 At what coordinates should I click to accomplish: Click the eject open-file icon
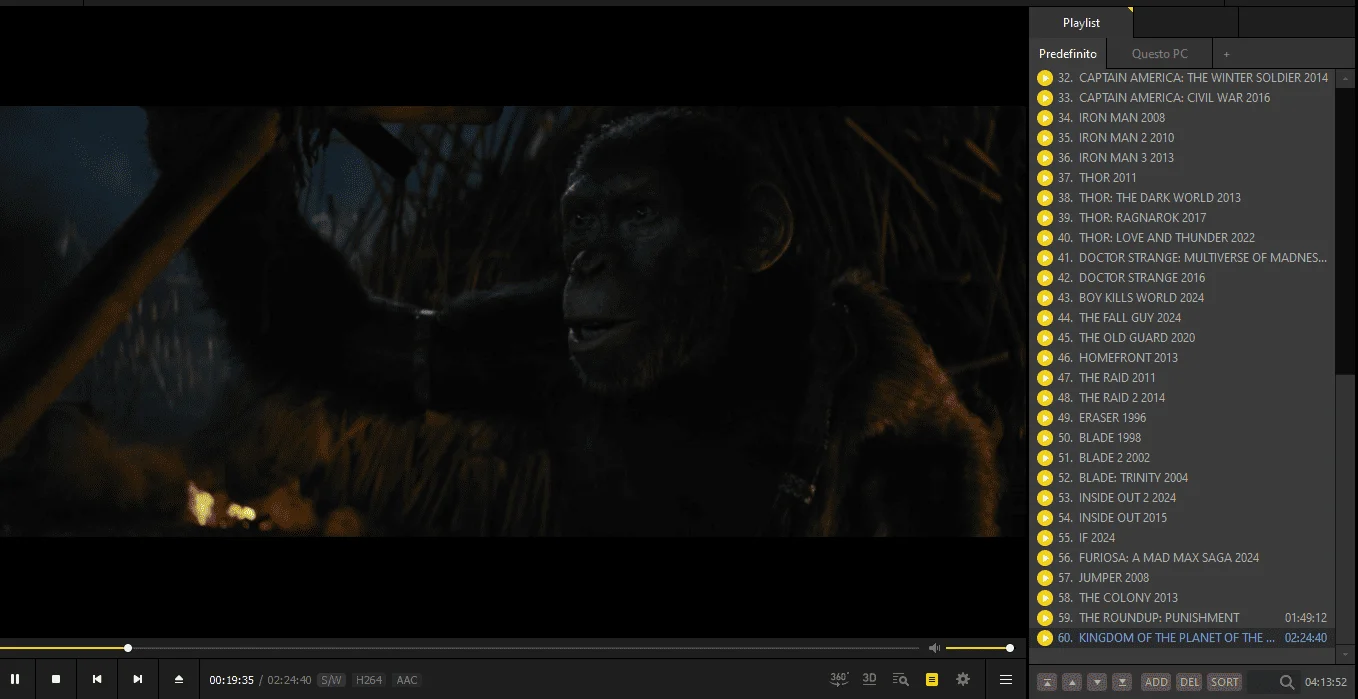pos(179,679)
